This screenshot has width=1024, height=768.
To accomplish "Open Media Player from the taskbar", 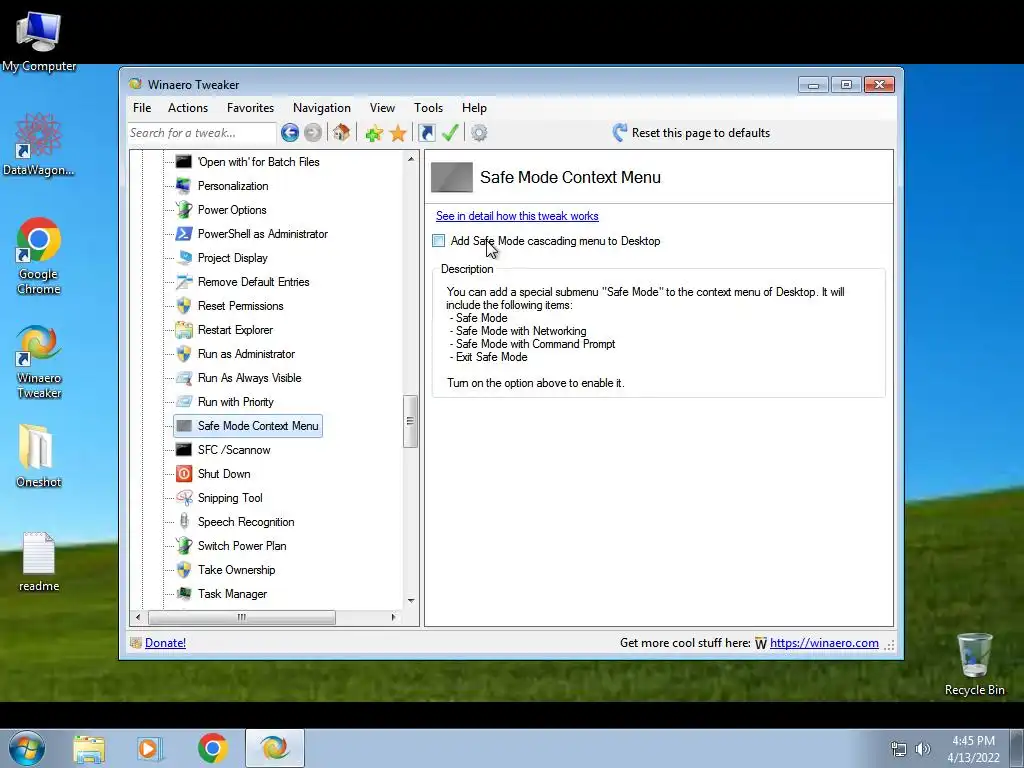I will pos(150,748).
